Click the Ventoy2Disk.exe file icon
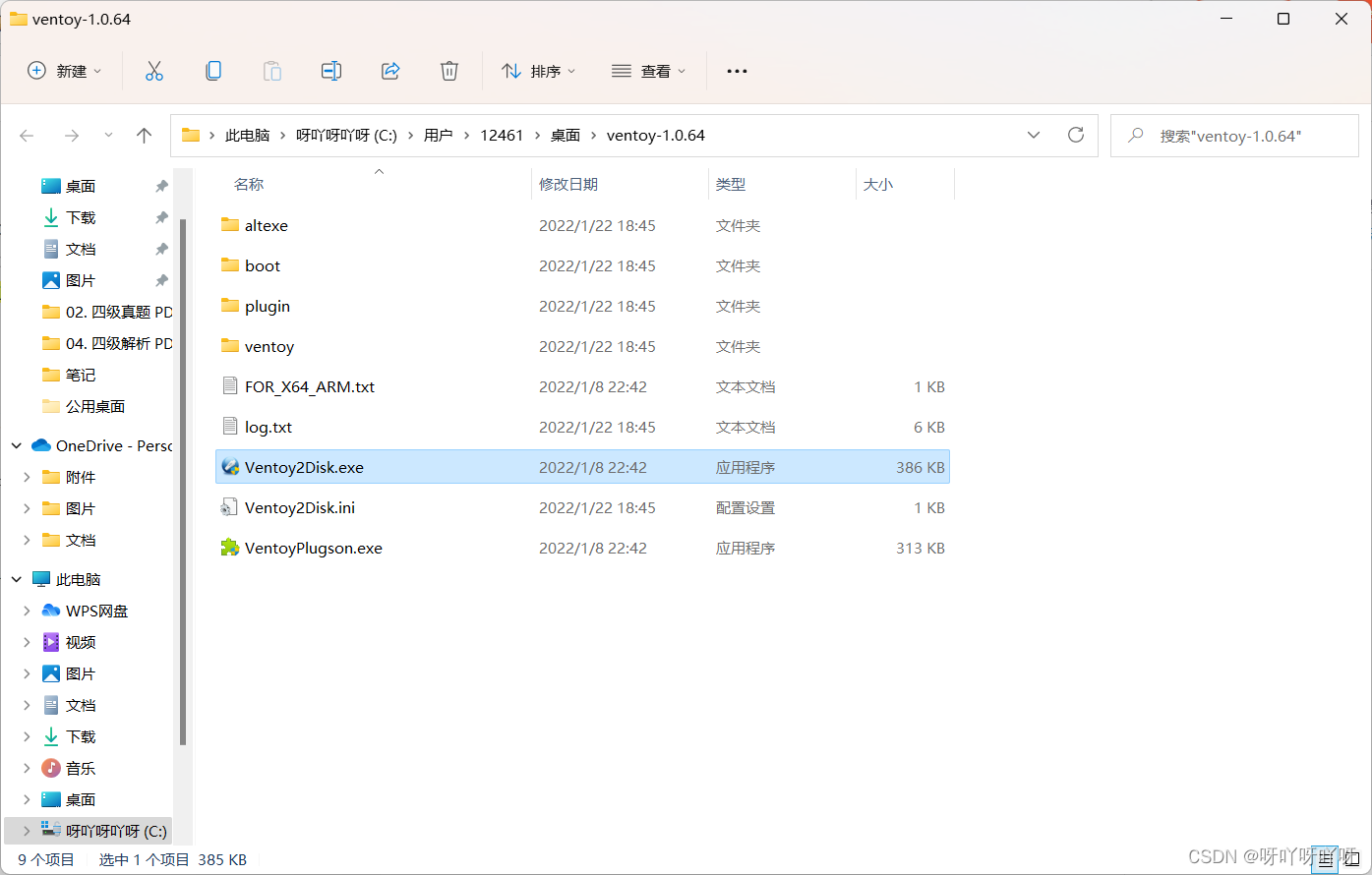Screen dimensions: 1372x875 click(230, 467)
